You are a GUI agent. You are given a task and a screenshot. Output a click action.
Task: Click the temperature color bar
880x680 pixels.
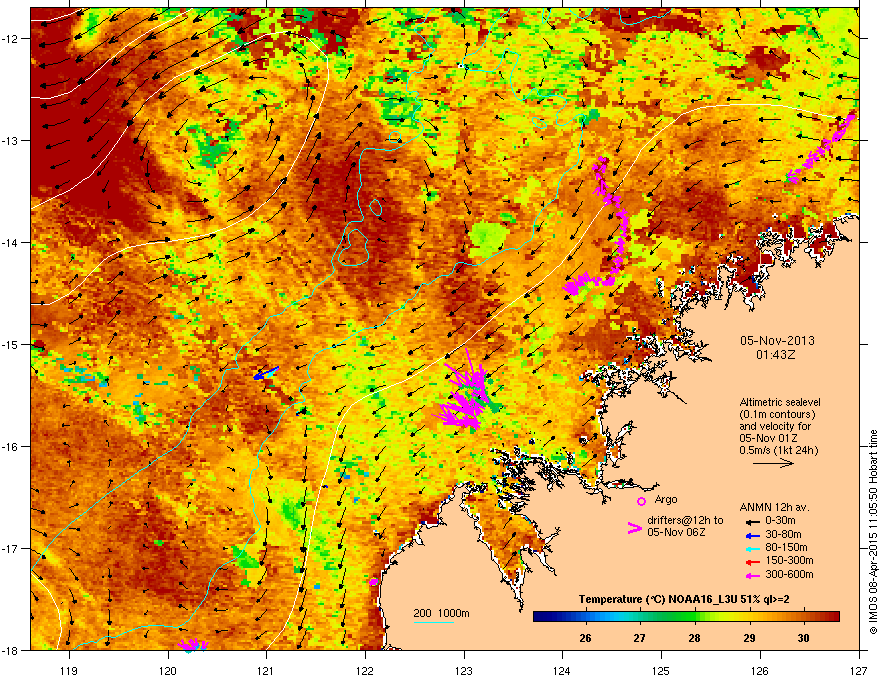(x=686, y=616)
